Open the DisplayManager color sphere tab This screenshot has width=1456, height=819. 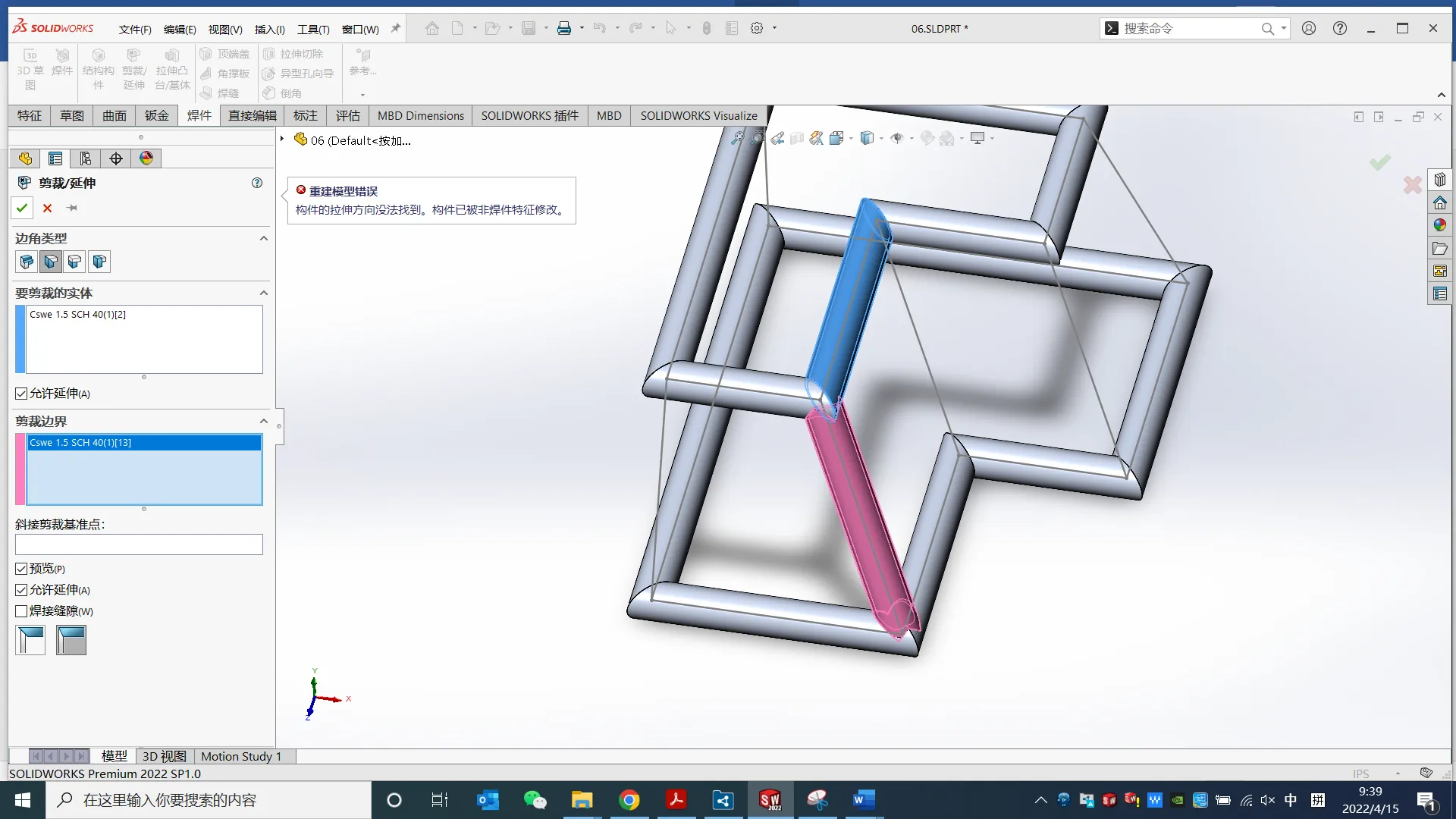(x=146, y=158)
